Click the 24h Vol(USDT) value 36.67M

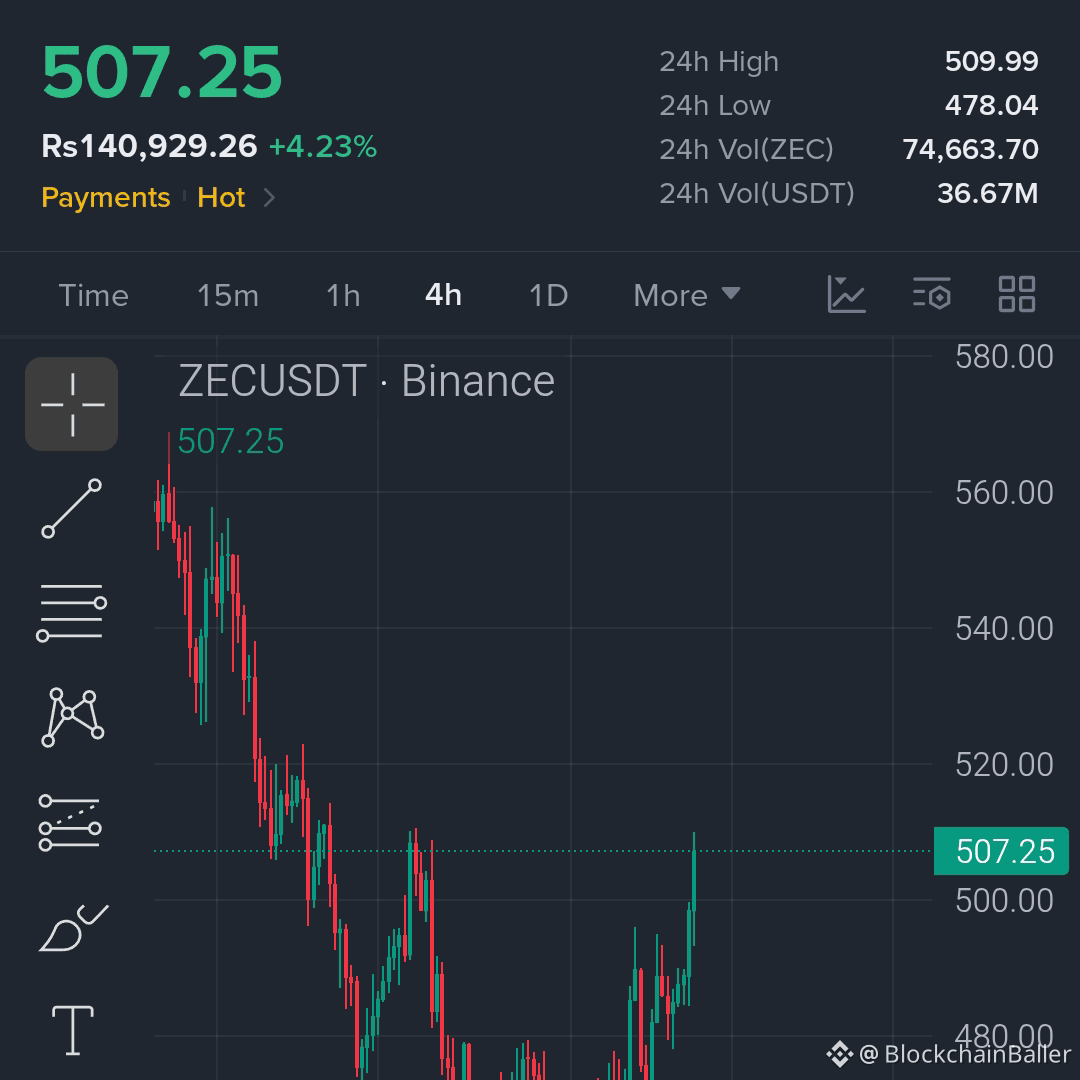click(988, 194)
